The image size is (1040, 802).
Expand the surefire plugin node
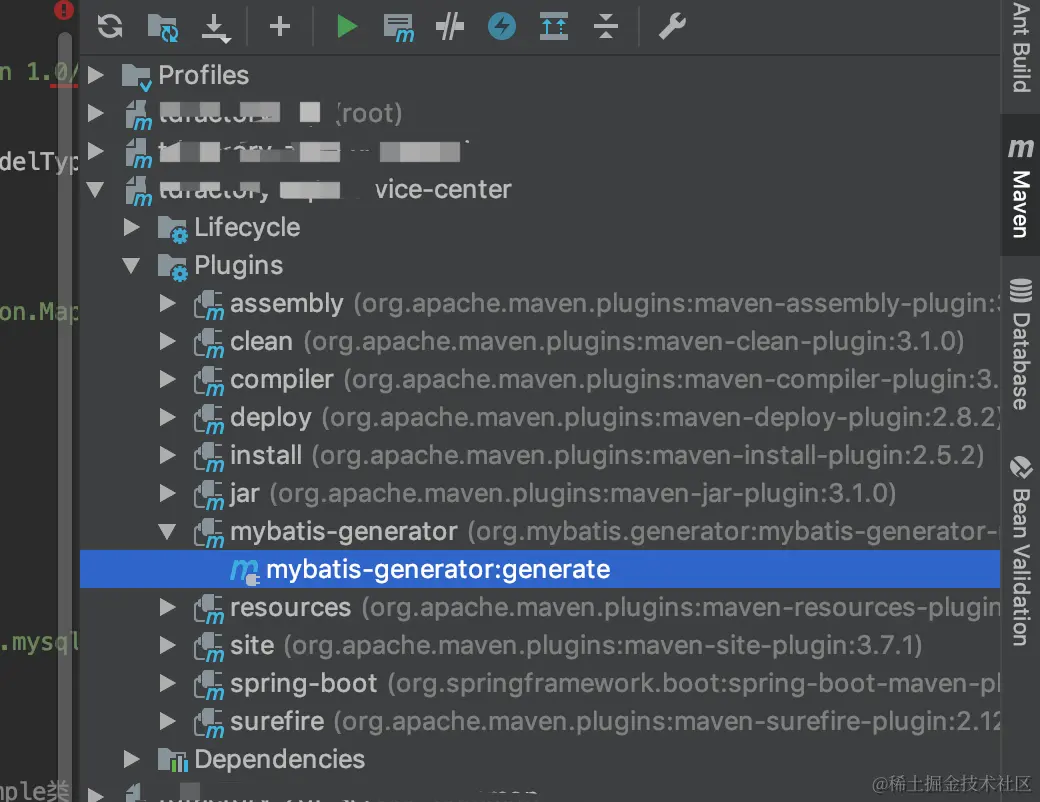point(168,721)
